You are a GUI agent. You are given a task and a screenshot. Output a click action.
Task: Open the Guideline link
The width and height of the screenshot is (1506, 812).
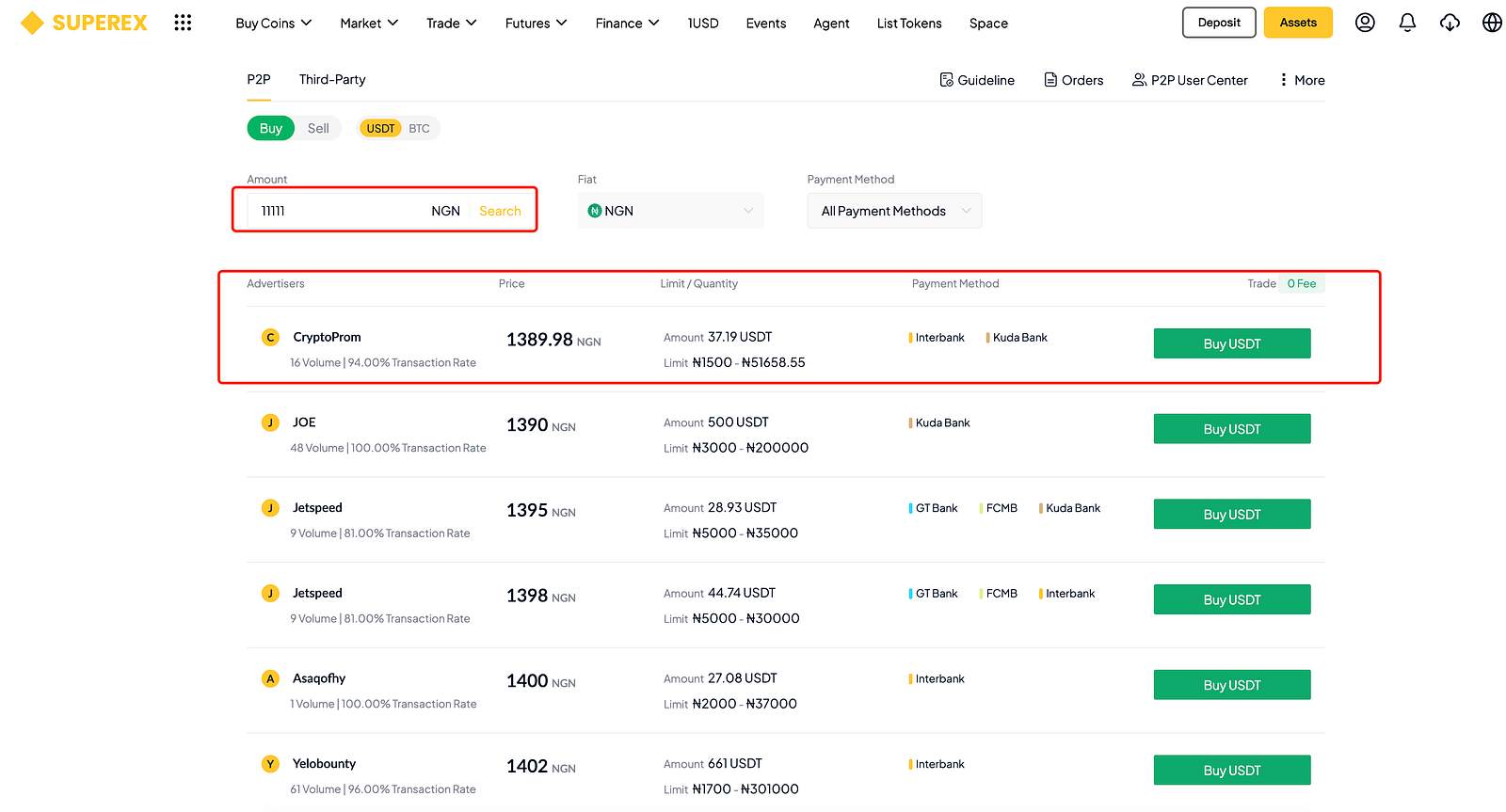click(x=977, y=80)
